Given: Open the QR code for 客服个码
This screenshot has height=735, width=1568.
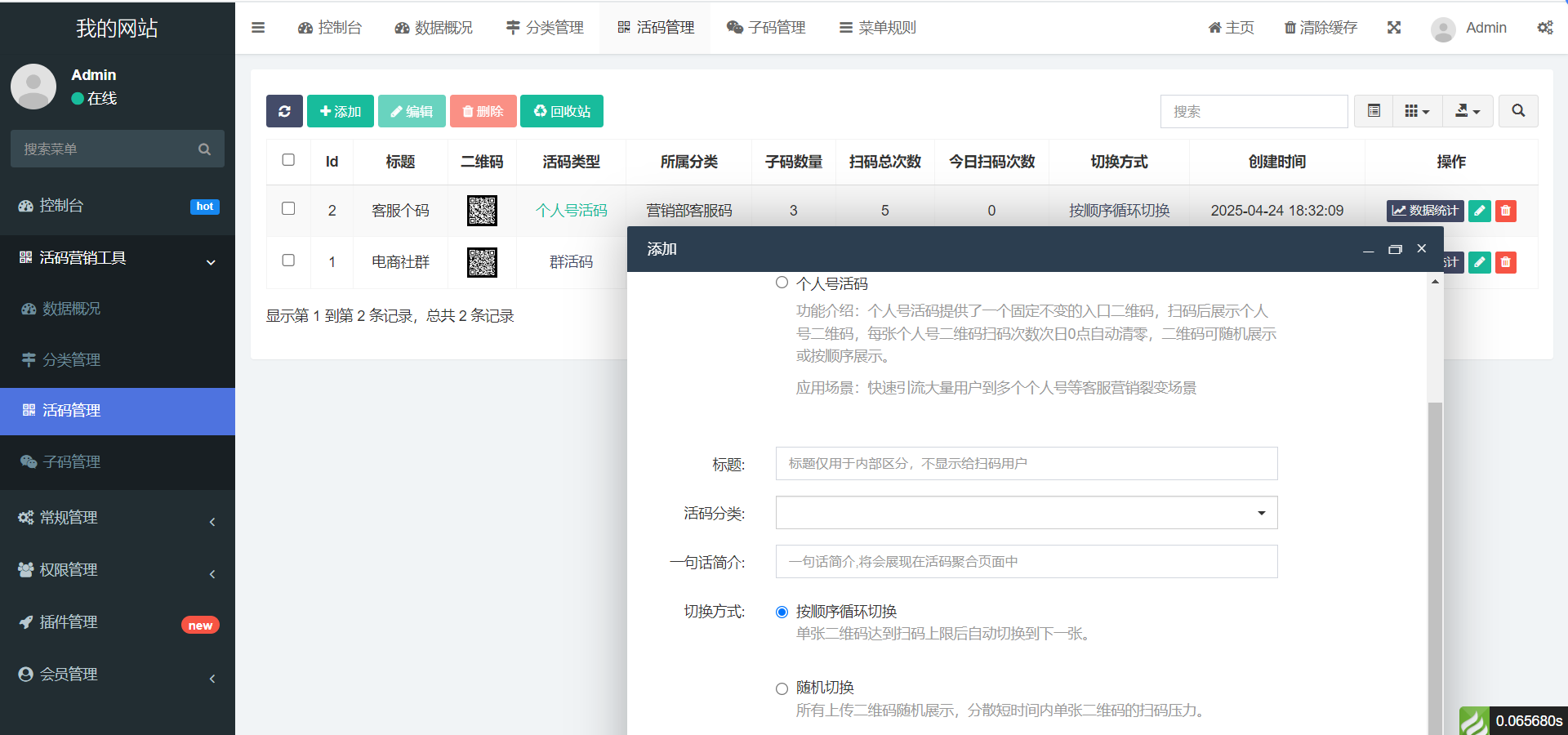Looking at the screenshot, I should coord(482,211).
